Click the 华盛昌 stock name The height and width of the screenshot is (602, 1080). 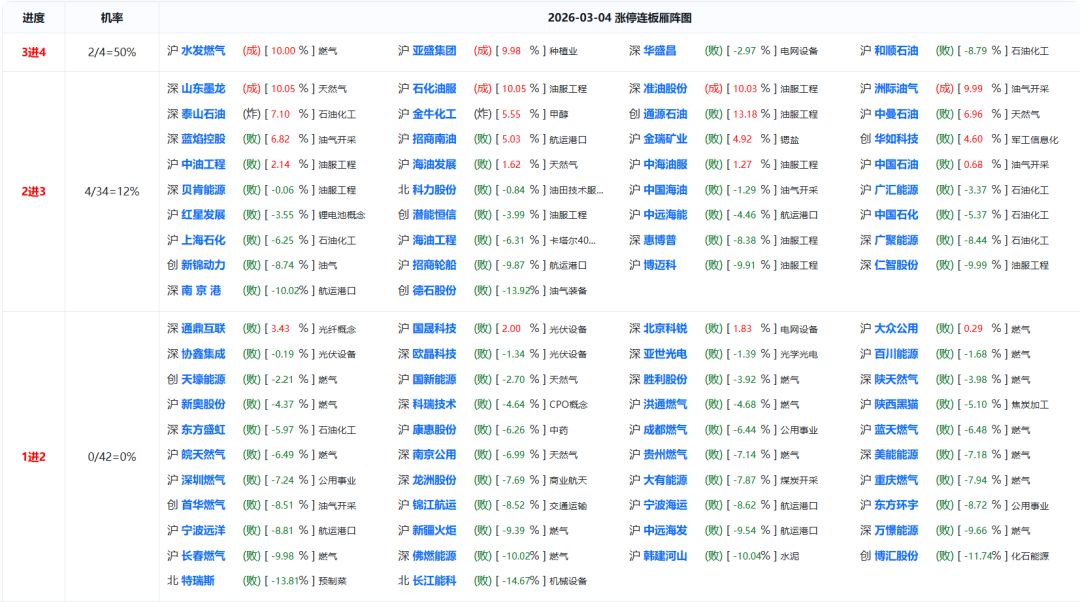(660, 51)
